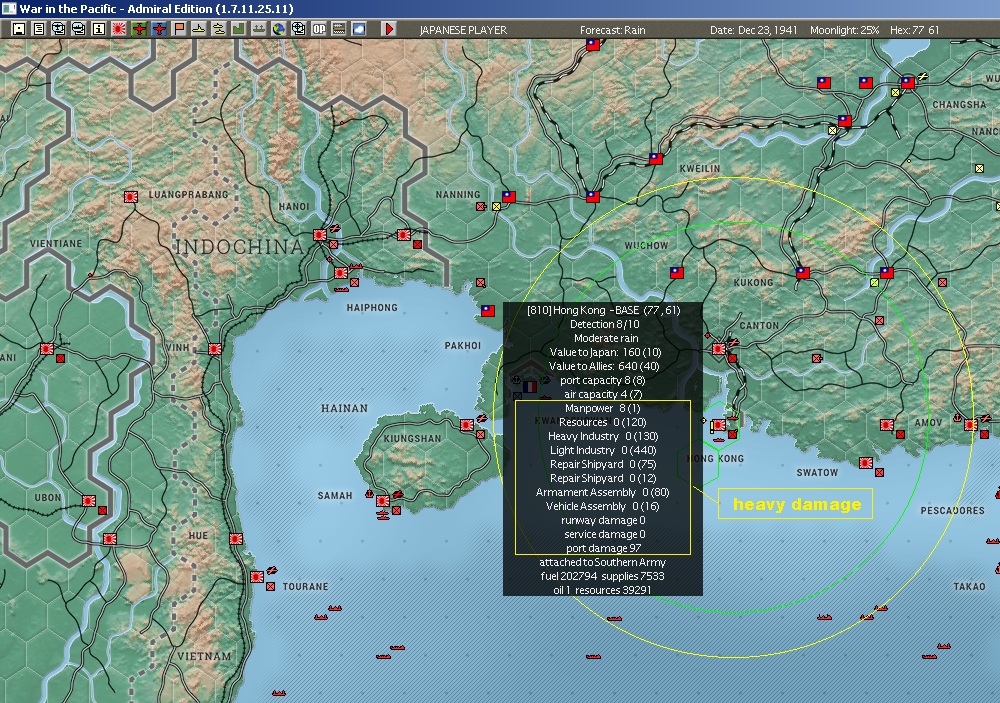The height and width of the screenshot is (703, 1000).
Task: Click the 'Hex: 77 61' coordinate text
Action: 914,30
